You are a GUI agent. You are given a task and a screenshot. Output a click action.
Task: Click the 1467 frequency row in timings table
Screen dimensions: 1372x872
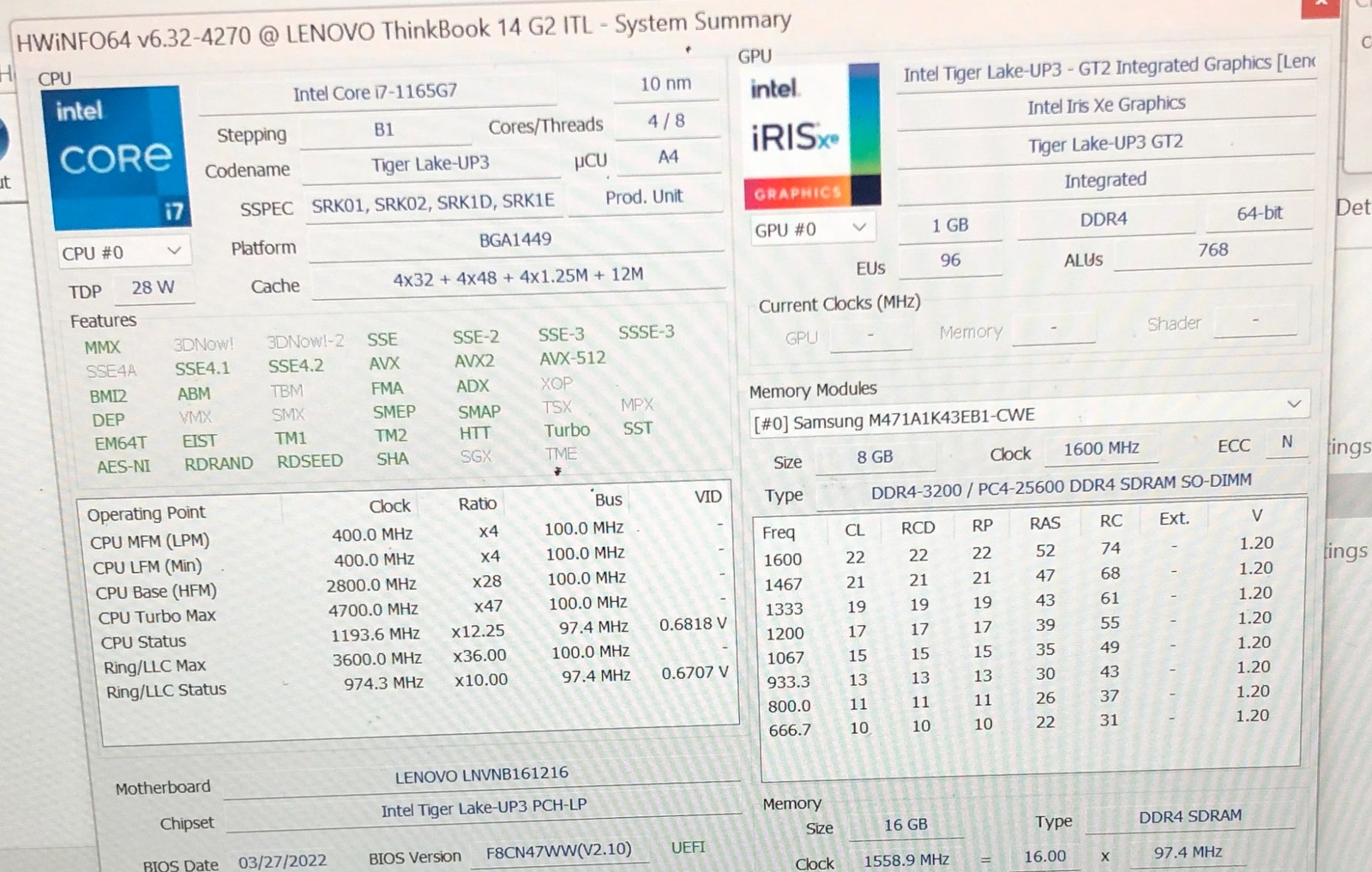pyautogui.click(x=1027, y=577)
